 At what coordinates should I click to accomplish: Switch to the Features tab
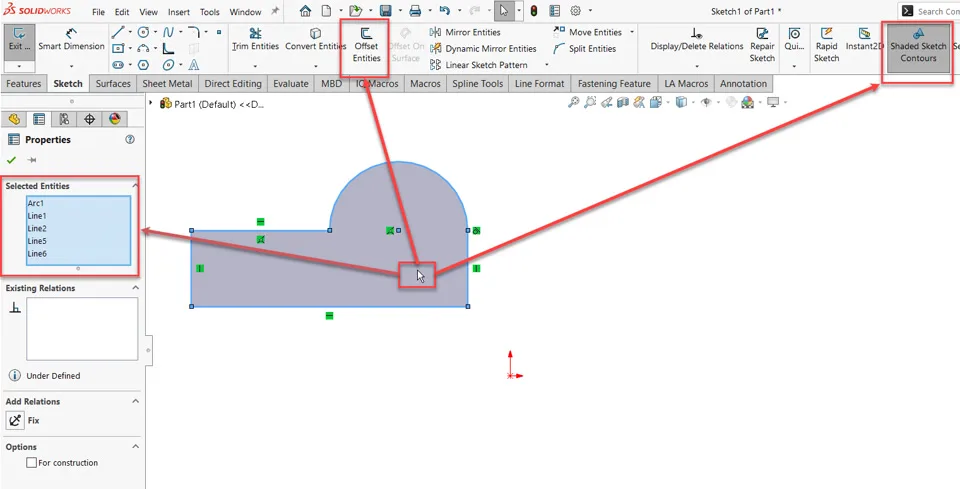tap(24, 84)
